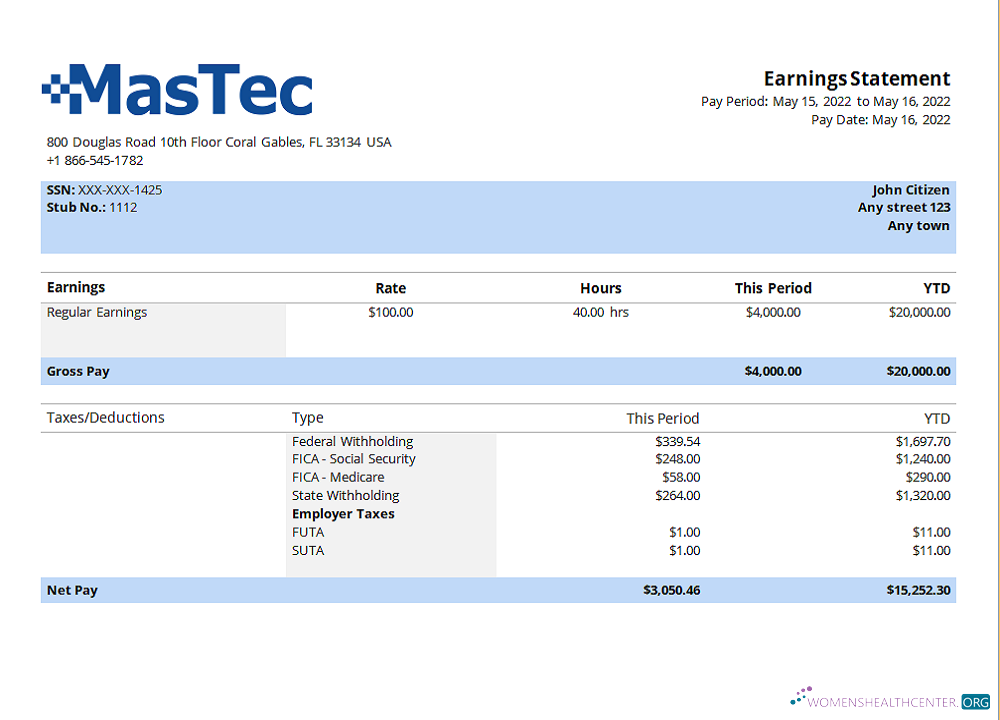Expand the Taxes/Deductions section header
The width and height of the screenshot is (1000, 720).
tap(105, 417)
